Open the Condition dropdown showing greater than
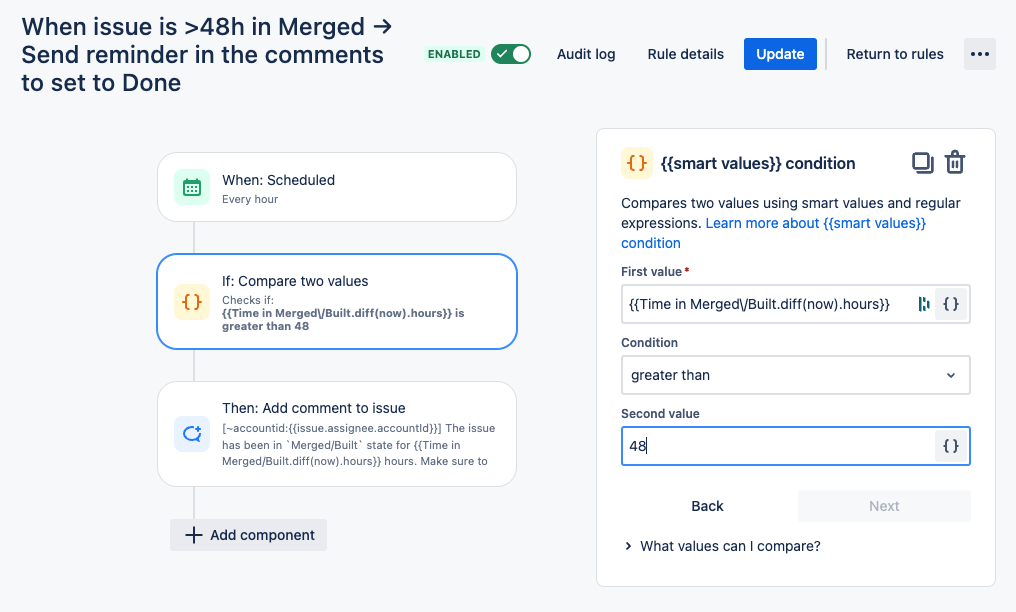Image resolution: width=1016 pixels, height=612 pixels. point(796,375)
